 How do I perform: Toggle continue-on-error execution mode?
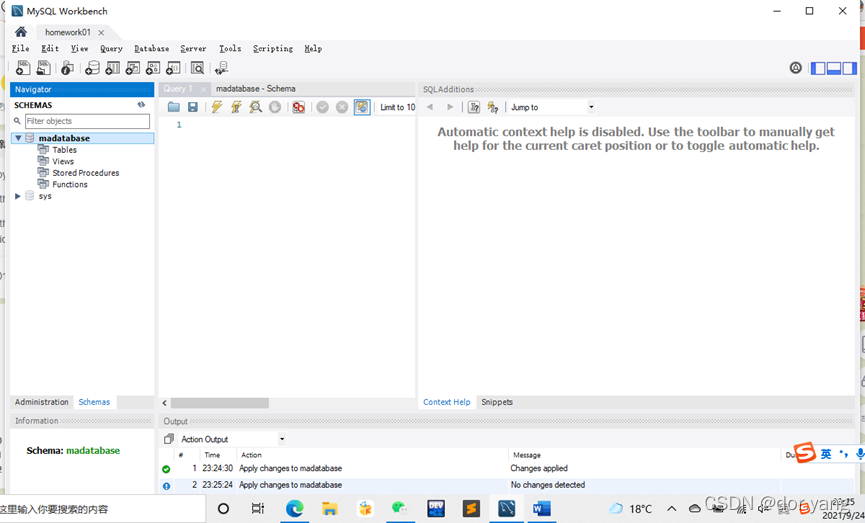click(298, 107)
